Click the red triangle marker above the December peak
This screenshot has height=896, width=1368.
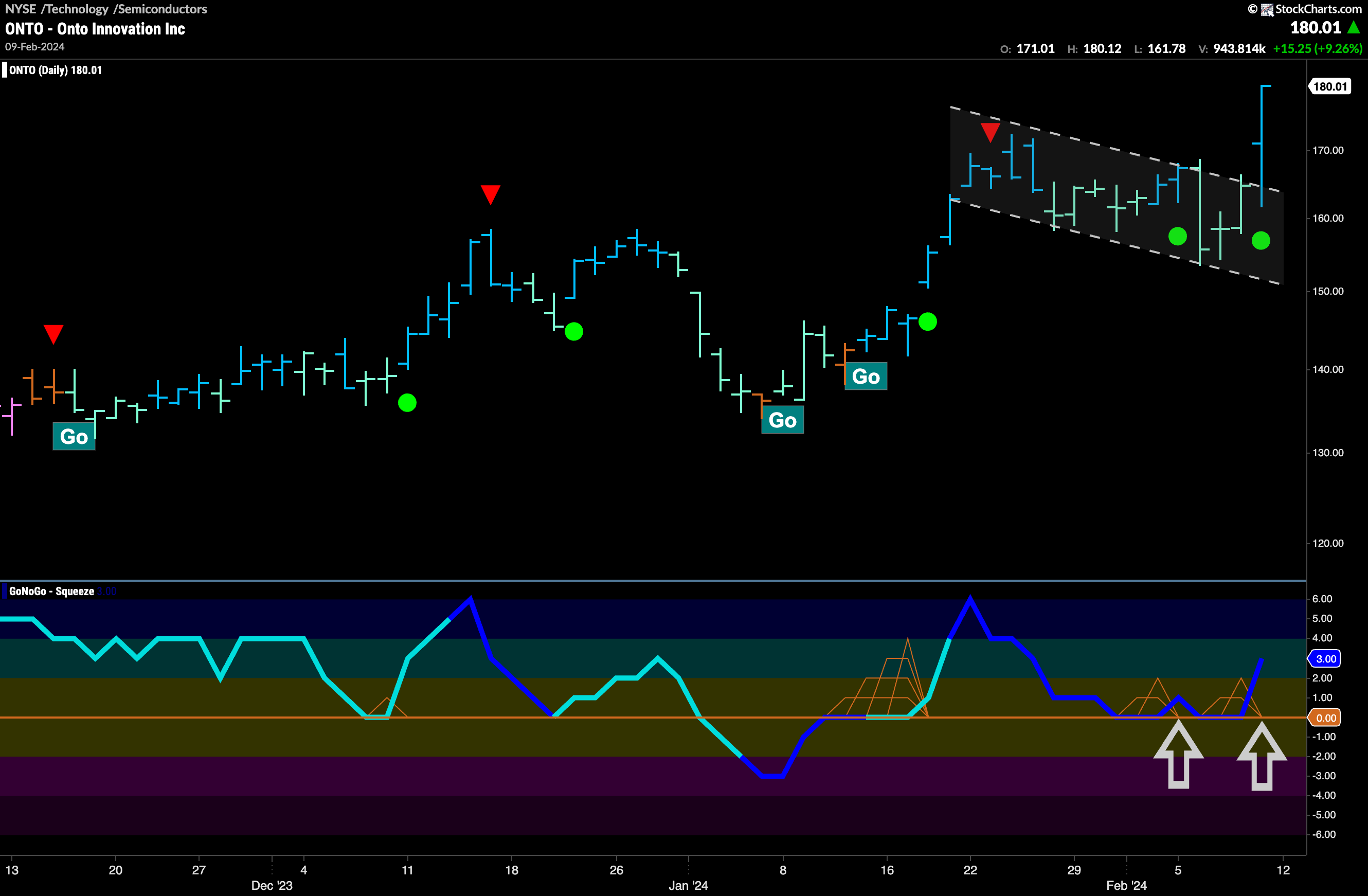tap(490, 194)
